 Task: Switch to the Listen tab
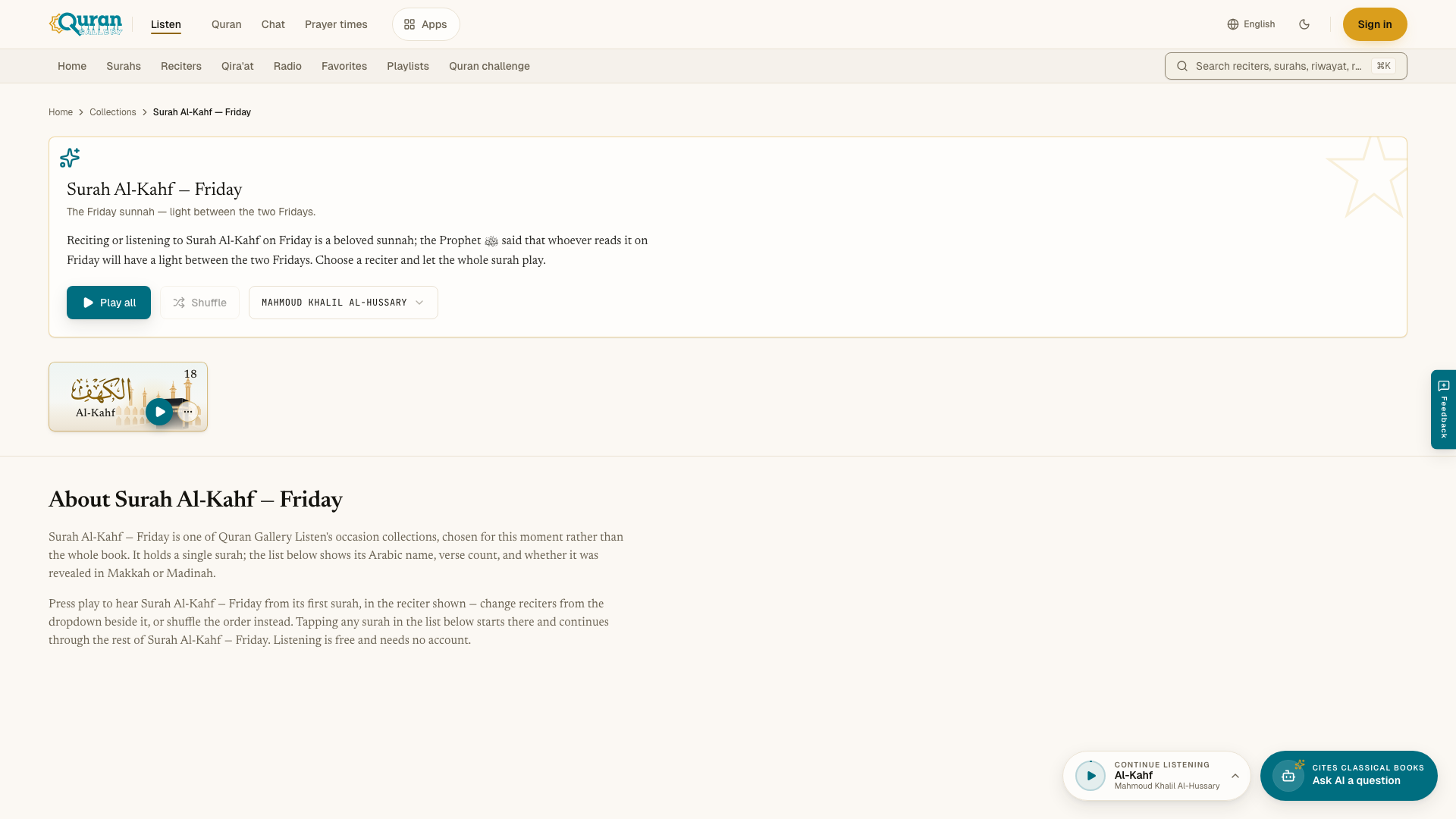tap(166, 24)
